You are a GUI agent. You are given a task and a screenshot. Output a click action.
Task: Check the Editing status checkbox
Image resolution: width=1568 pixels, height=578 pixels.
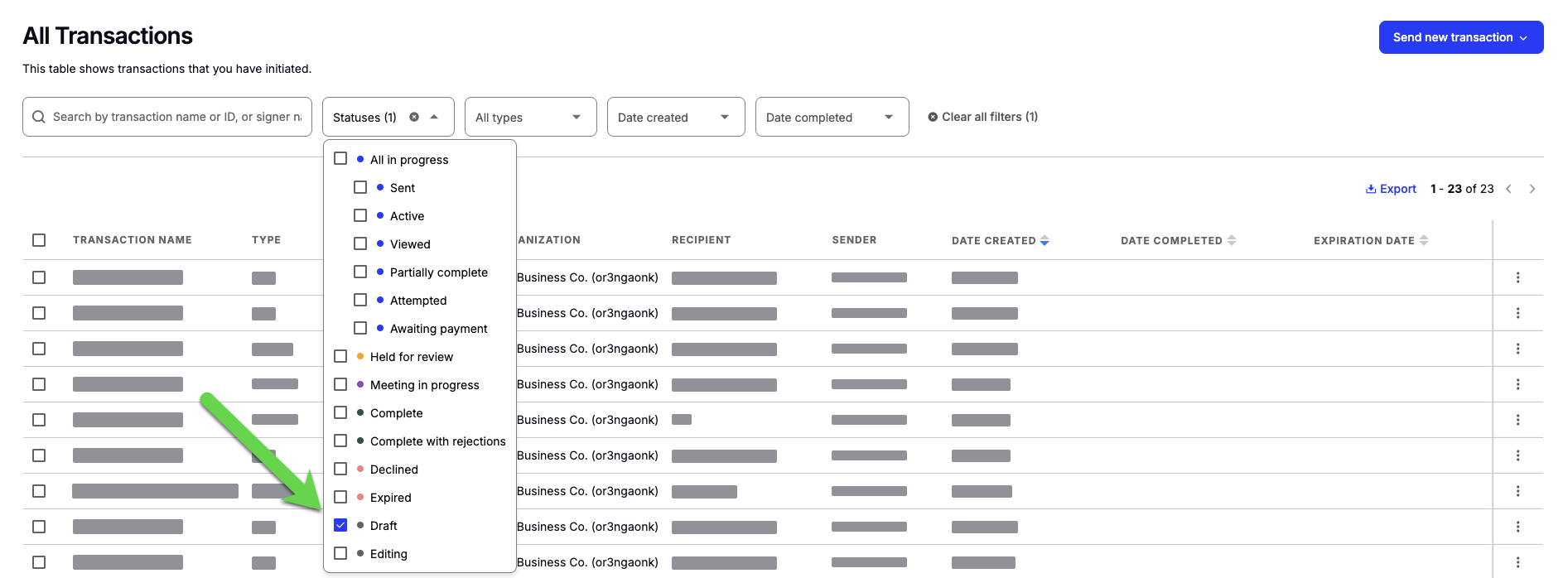coord(340,553)
